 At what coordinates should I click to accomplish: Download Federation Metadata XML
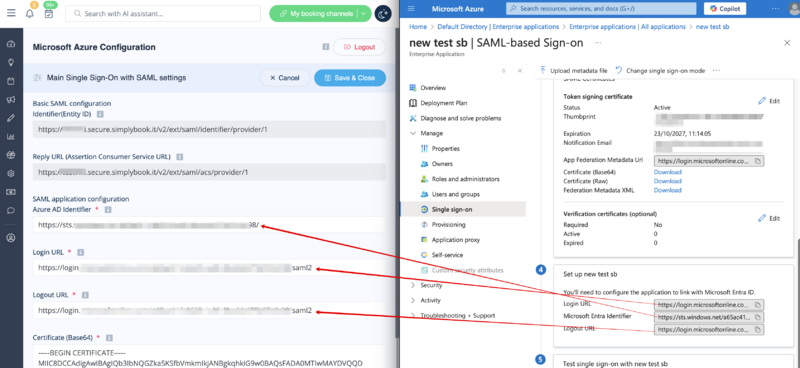click(x=667, y=190)
